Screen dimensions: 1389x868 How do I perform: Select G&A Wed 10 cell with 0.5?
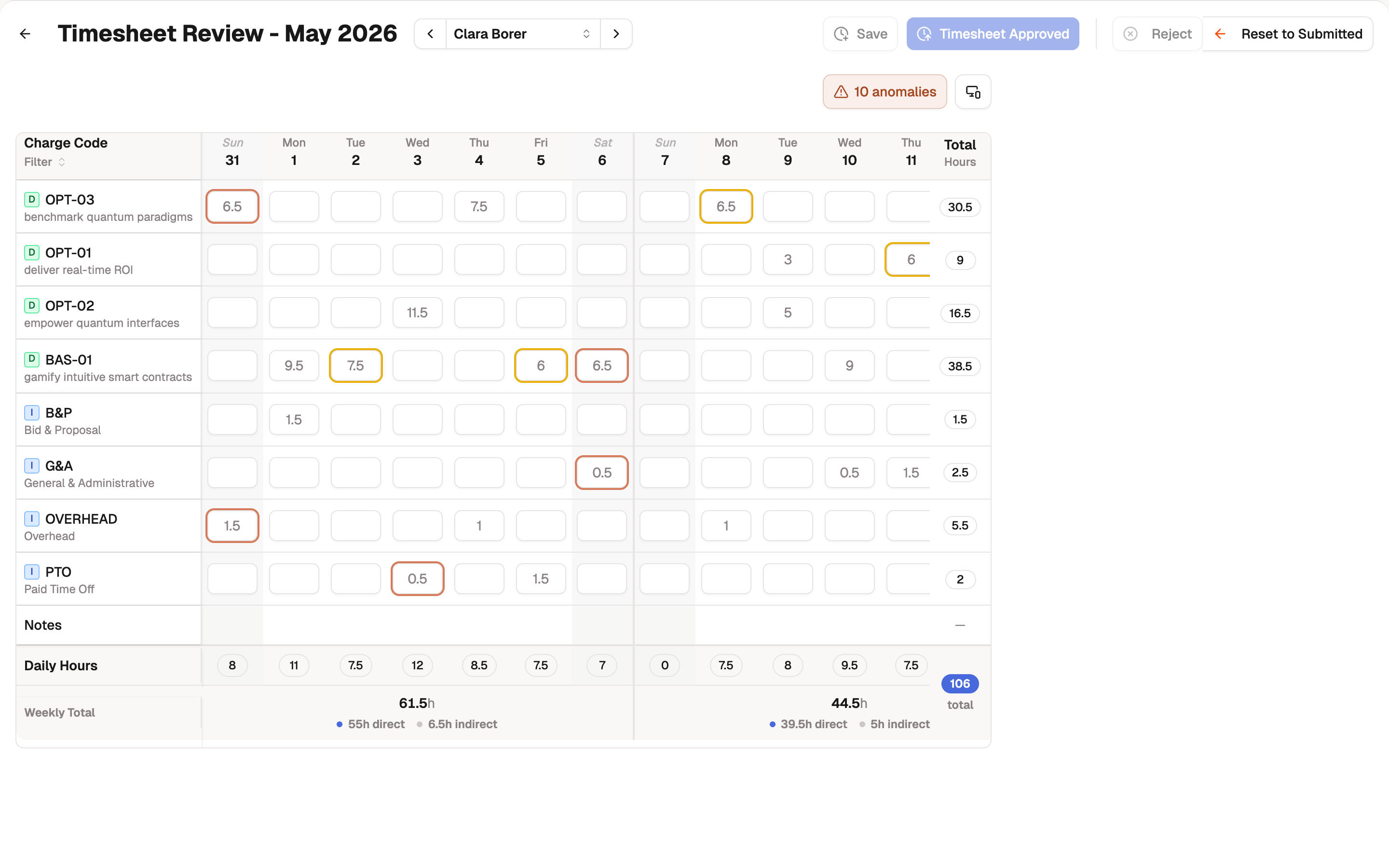849,473
